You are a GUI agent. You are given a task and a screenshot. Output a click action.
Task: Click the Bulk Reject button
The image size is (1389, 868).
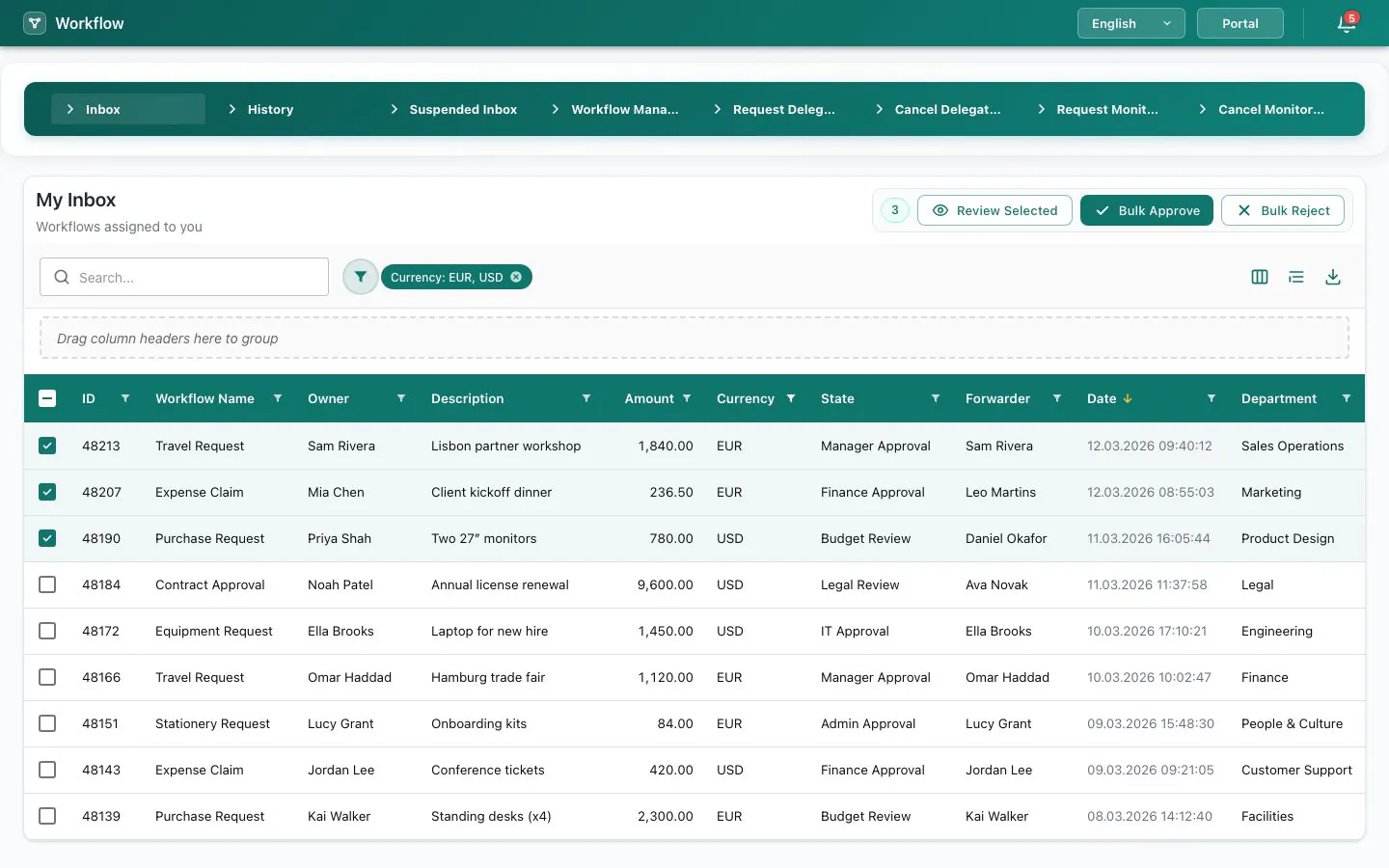1283,210
